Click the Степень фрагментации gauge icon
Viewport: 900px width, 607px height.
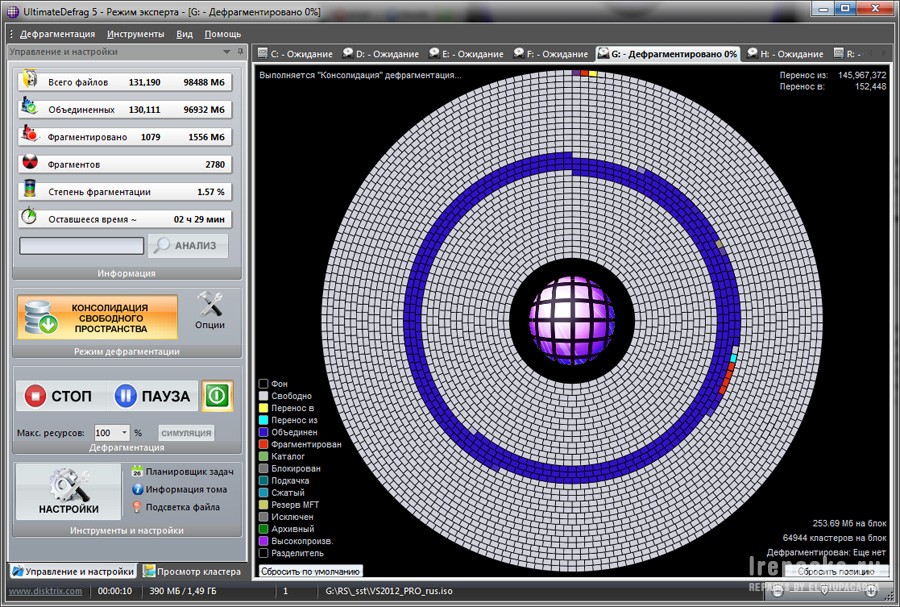pos(30,189)
